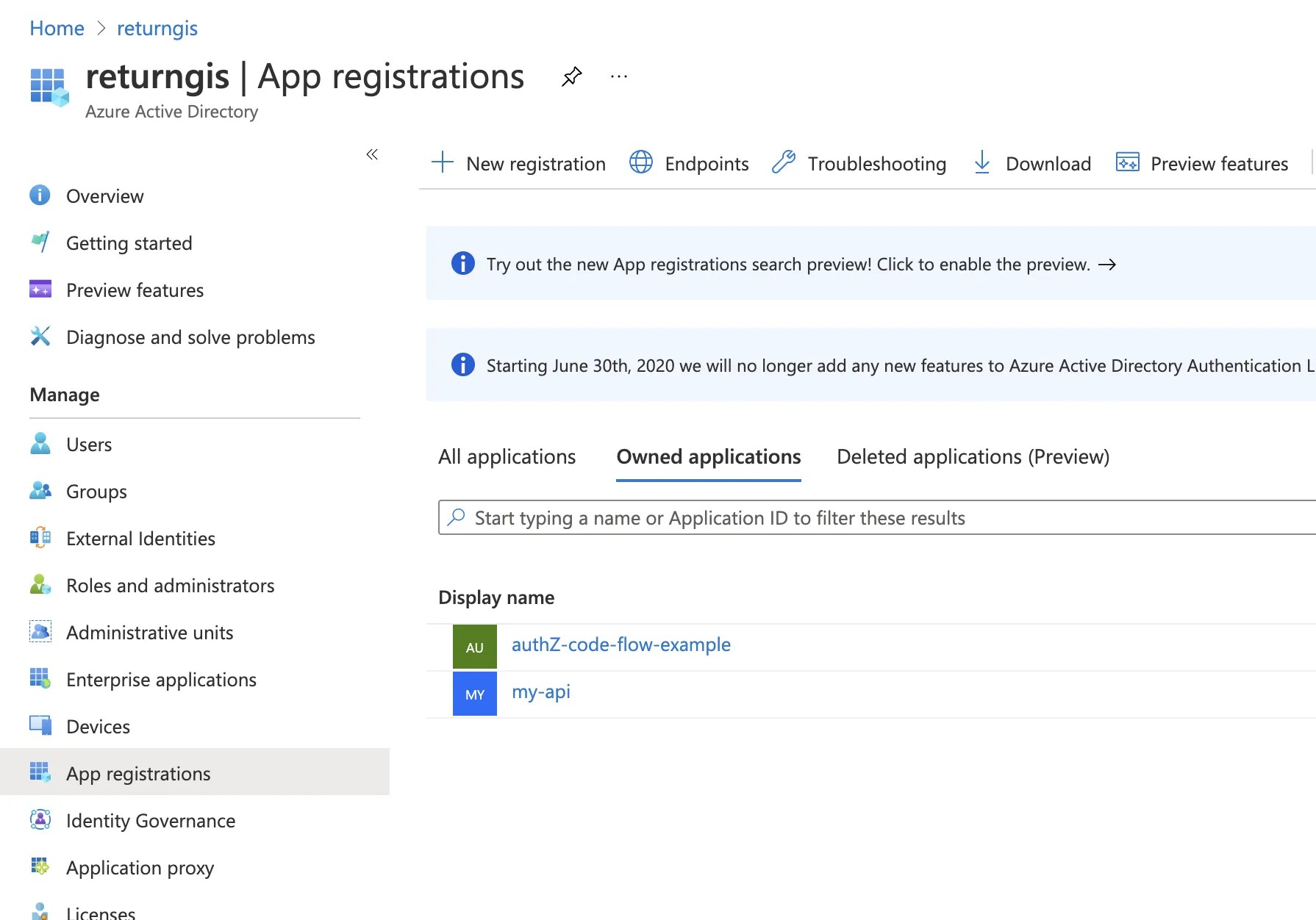Click the Home breadcrumb link
This screenshot has width=1316, height=920.
tap(57, 28)
